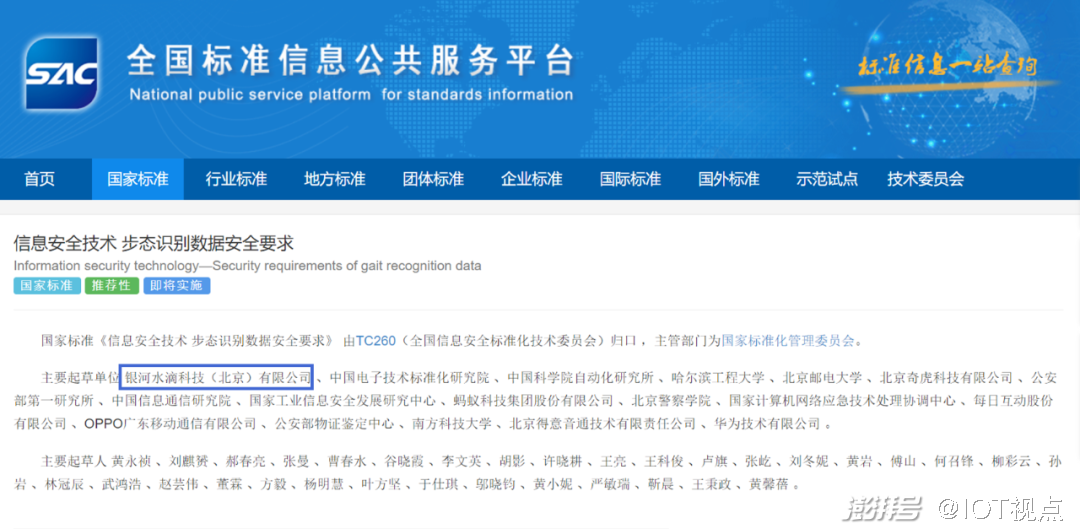The image size is (1080, 529).
Task: Select the 国外标准 menu item
Action: [729, 179]
